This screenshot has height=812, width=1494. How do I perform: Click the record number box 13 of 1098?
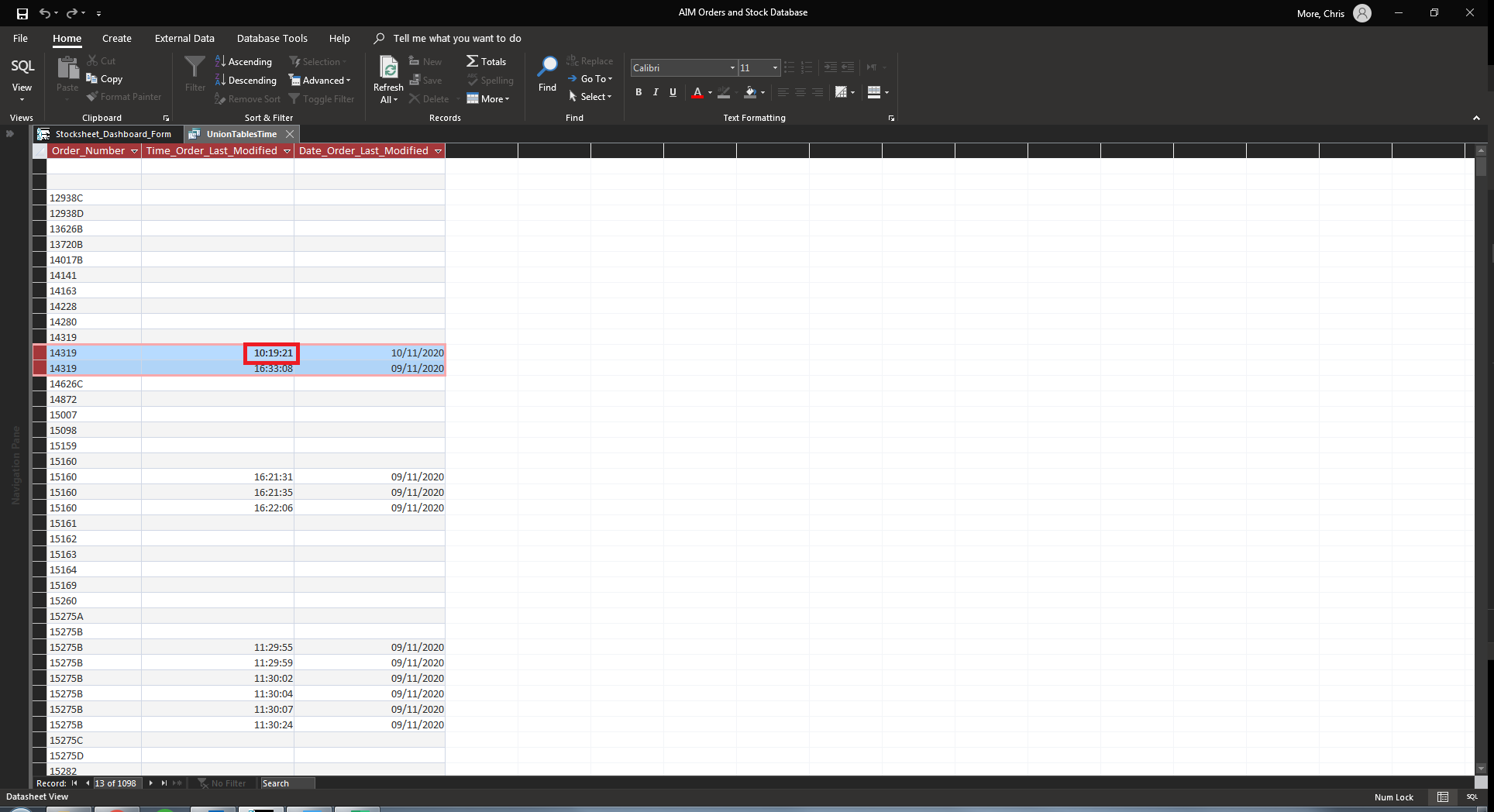point(117,783)
